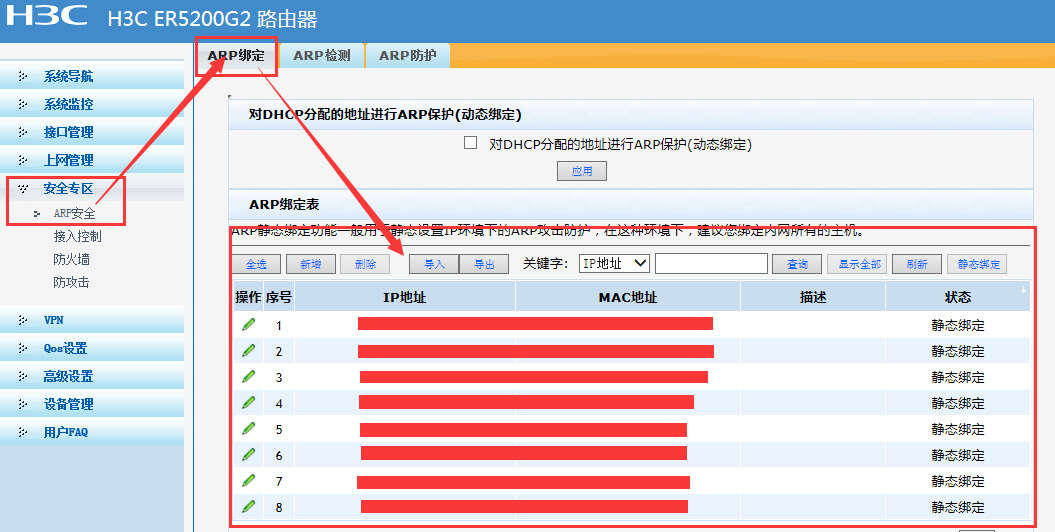Click the edit pencil icon for row 4
The width and height of the screenshot is (1055, 532).
coord(248,402)
